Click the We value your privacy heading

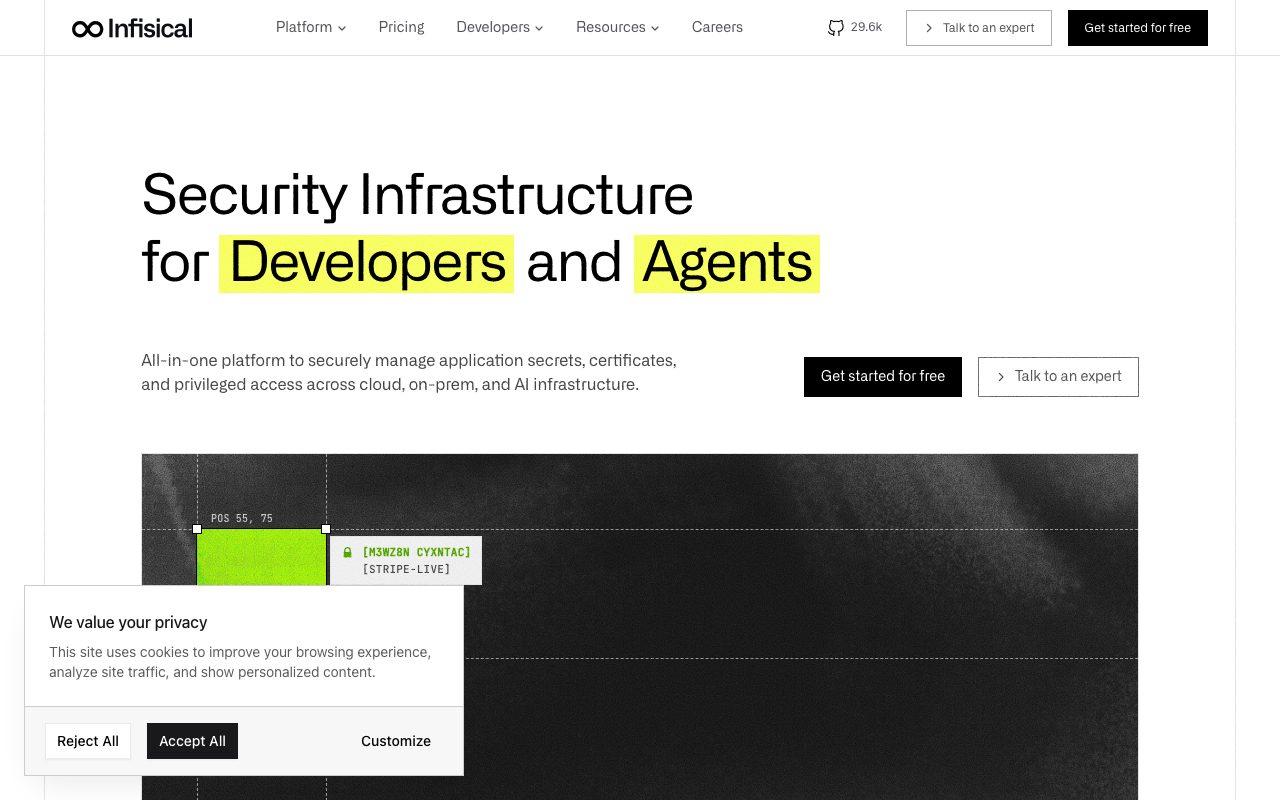pyautogui.click(x=128, y=622)
